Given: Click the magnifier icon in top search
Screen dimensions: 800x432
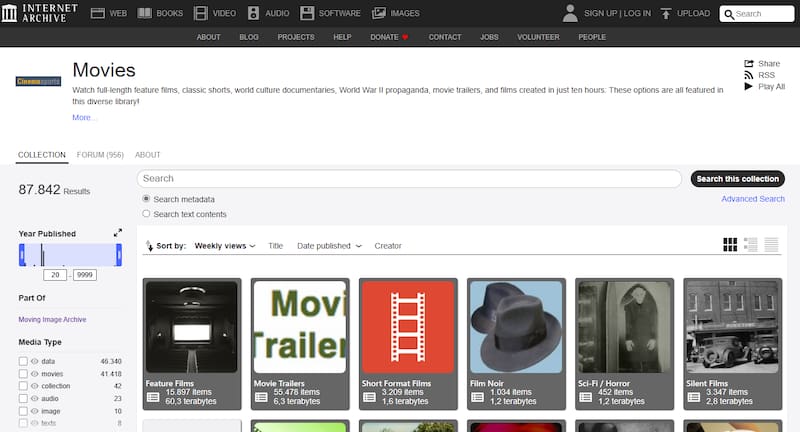Looking at the screenshot, I should 729,14.
